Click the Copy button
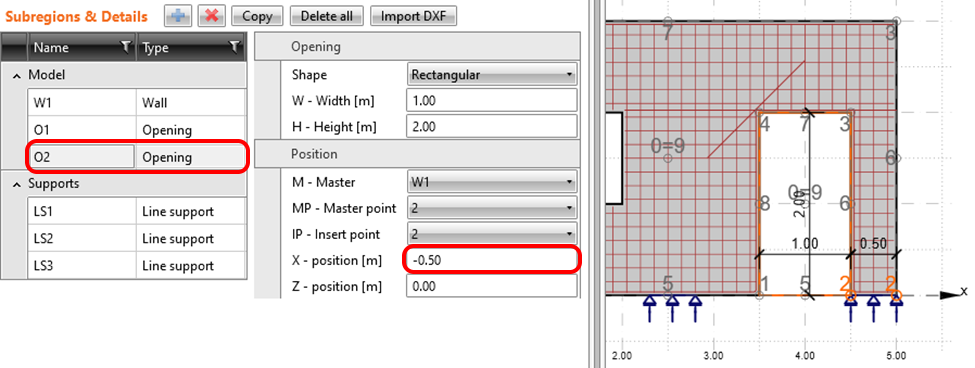 tap(257, 16)
